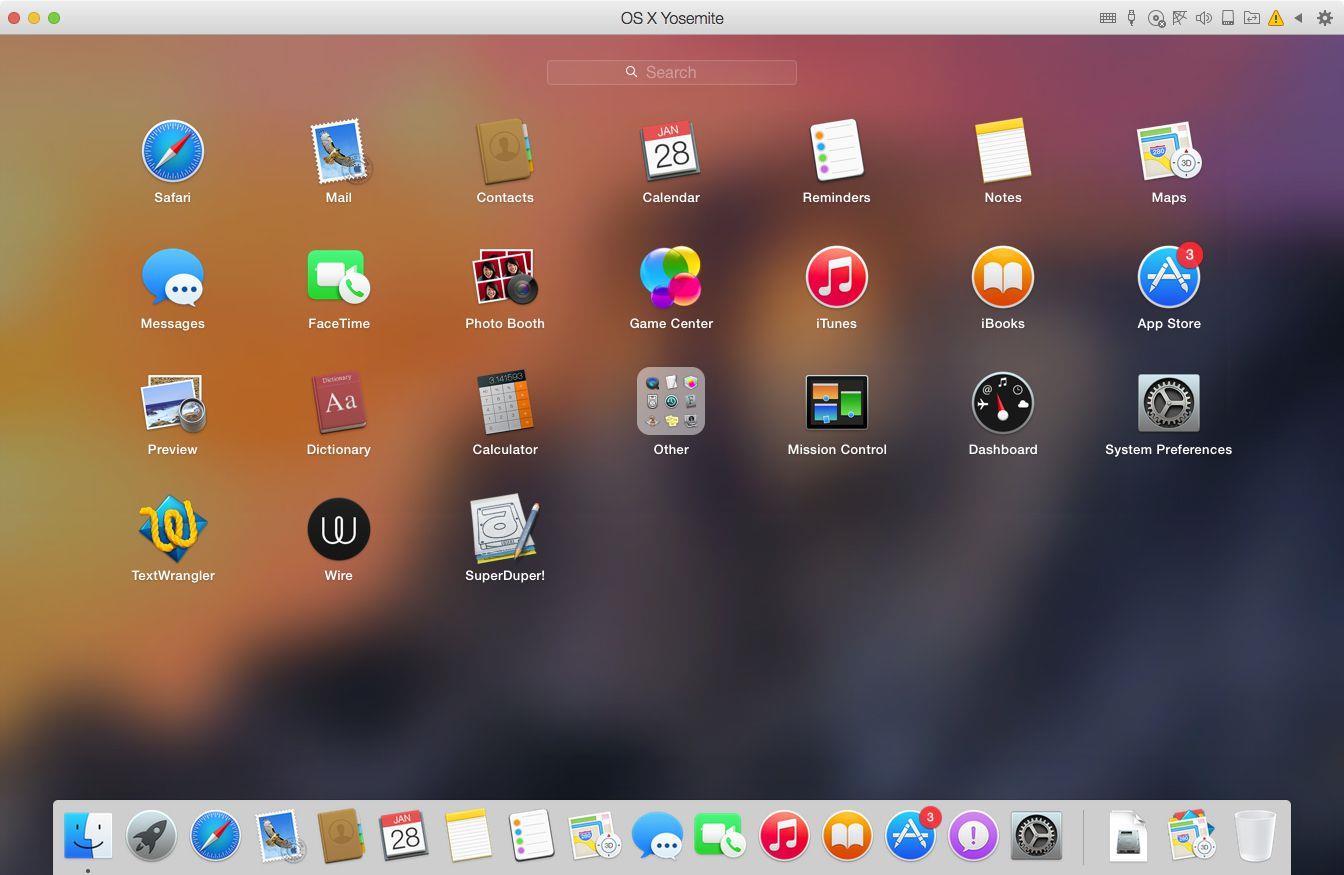This screenshot has height=875, width=1344.
Task: Click the keyboard icon in the VM title bar
Action: [x=1108, y=18]
